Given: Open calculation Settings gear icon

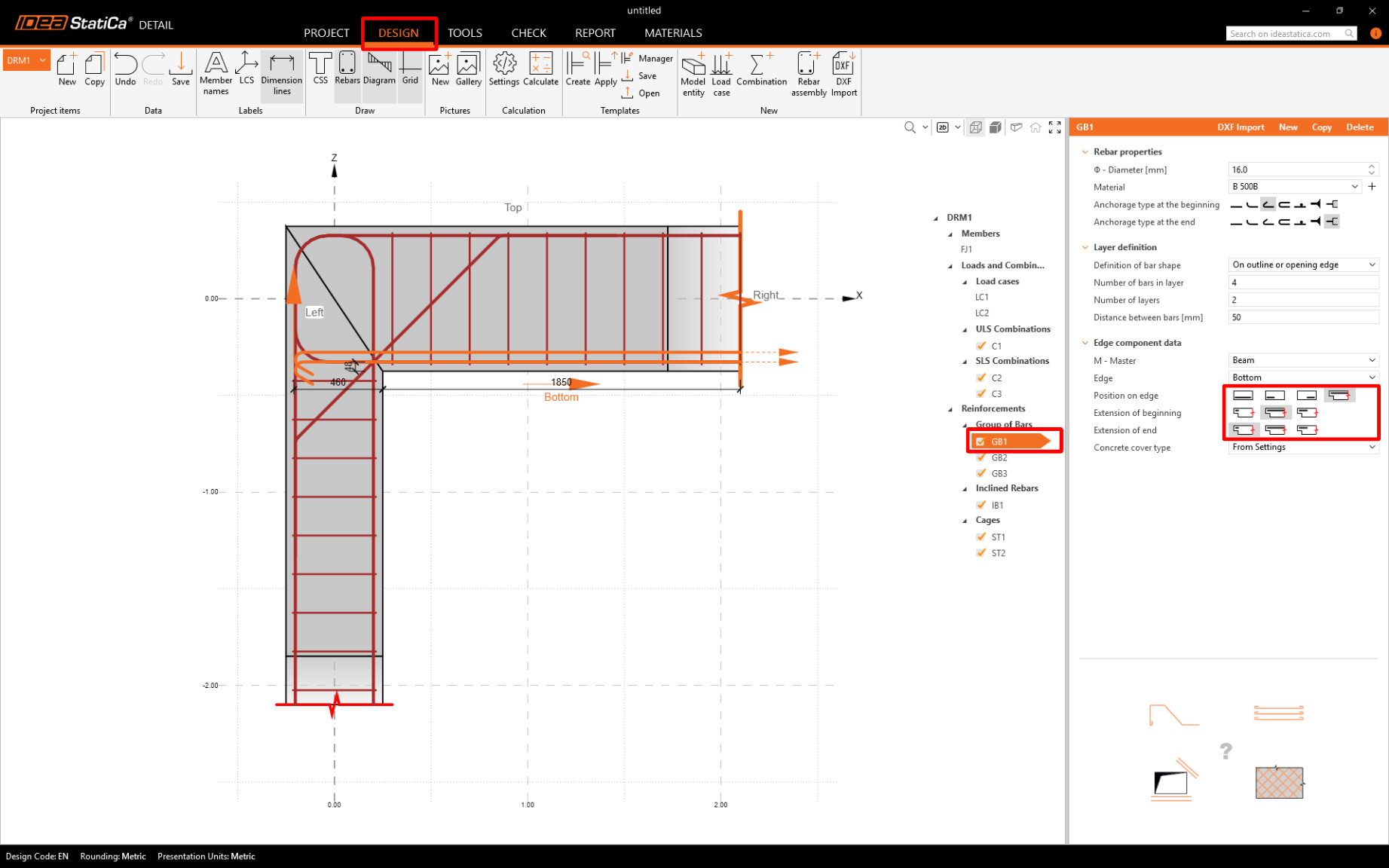Looking at the screenshot, I should (x=503, y=69).
